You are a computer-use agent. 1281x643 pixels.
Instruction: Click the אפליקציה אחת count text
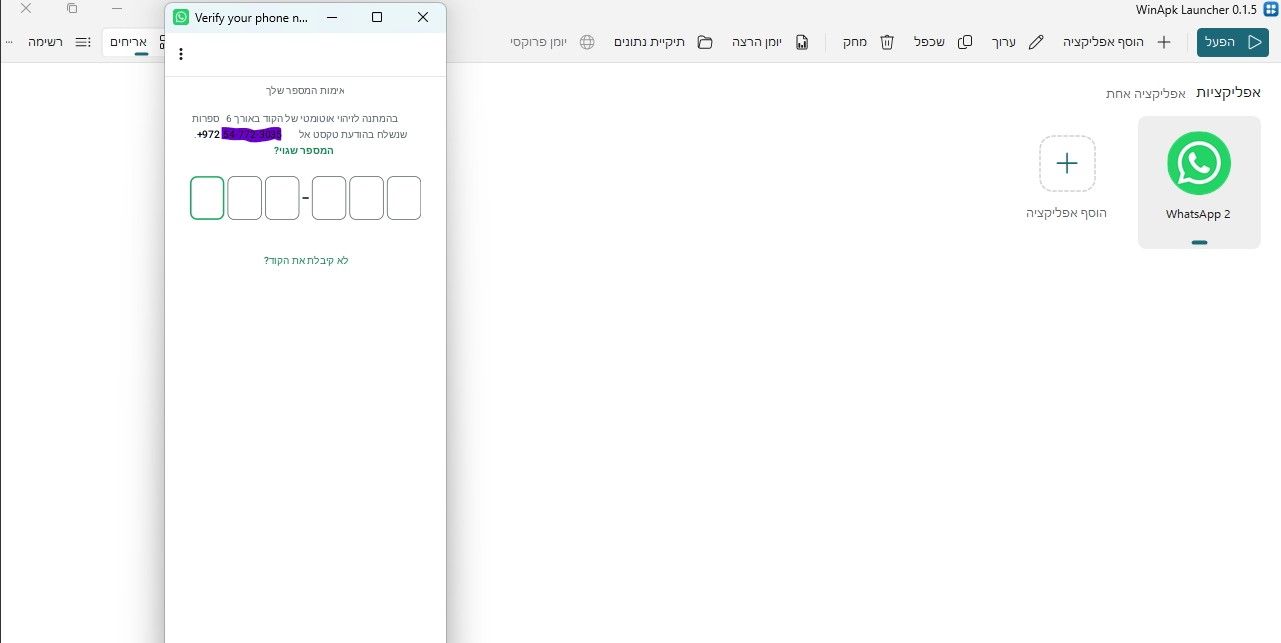(1146, 93)
